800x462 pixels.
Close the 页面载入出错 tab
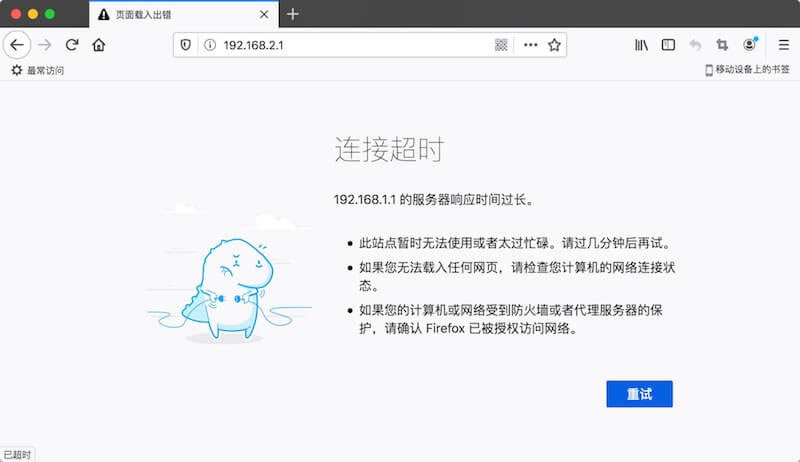tap(263, 14)
